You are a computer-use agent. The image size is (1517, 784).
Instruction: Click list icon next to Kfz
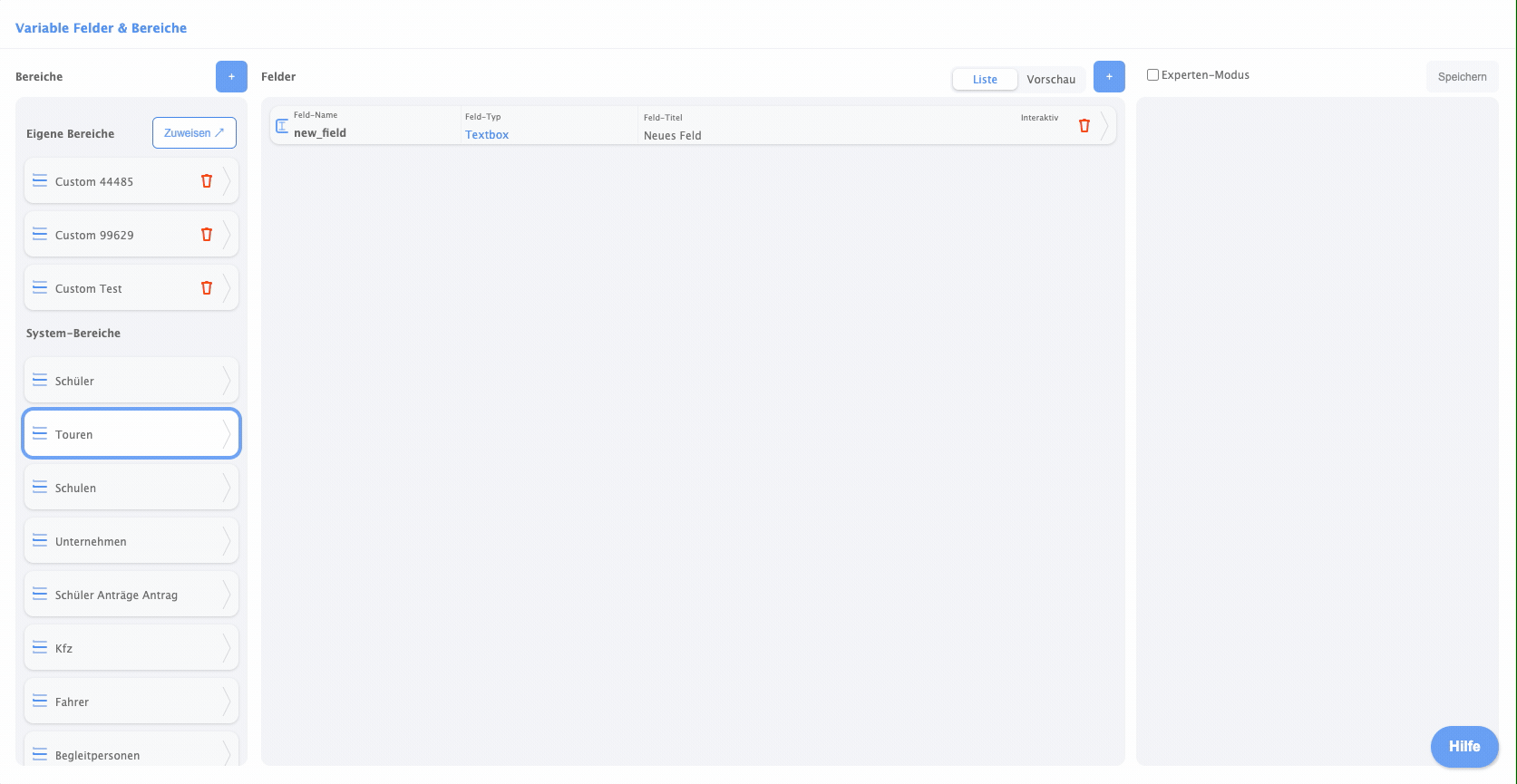click(x=40, y=648)
